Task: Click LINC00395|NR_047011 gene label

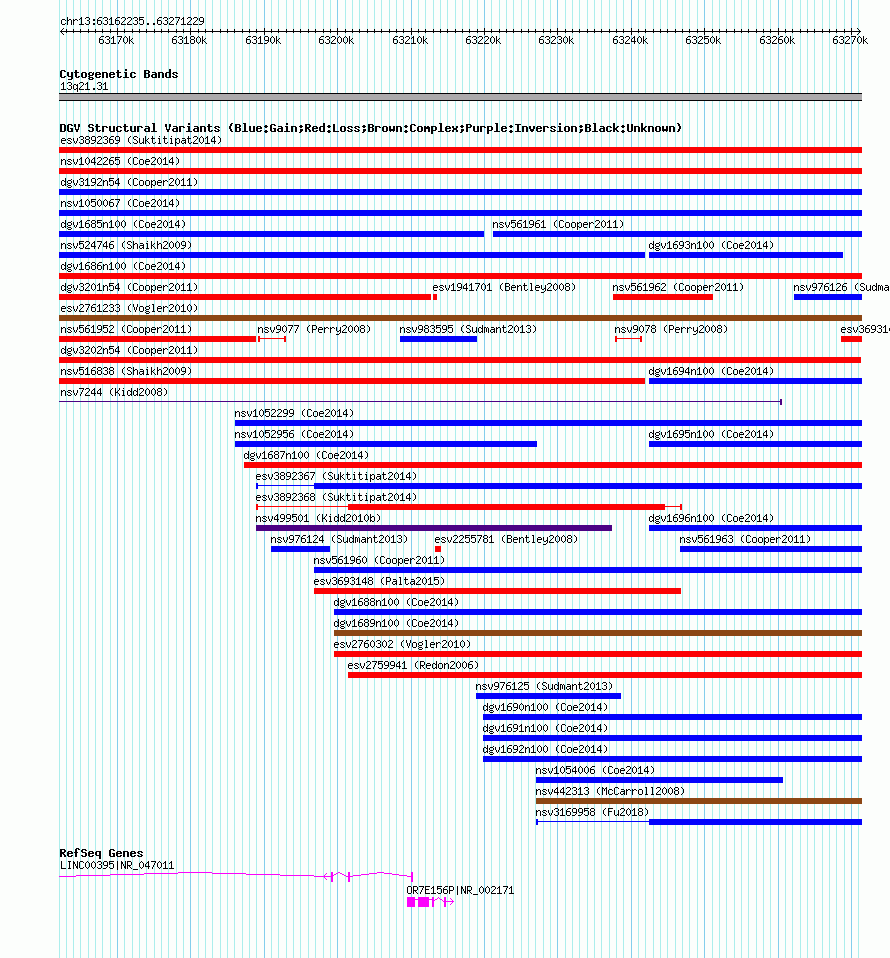Action: 117,866
